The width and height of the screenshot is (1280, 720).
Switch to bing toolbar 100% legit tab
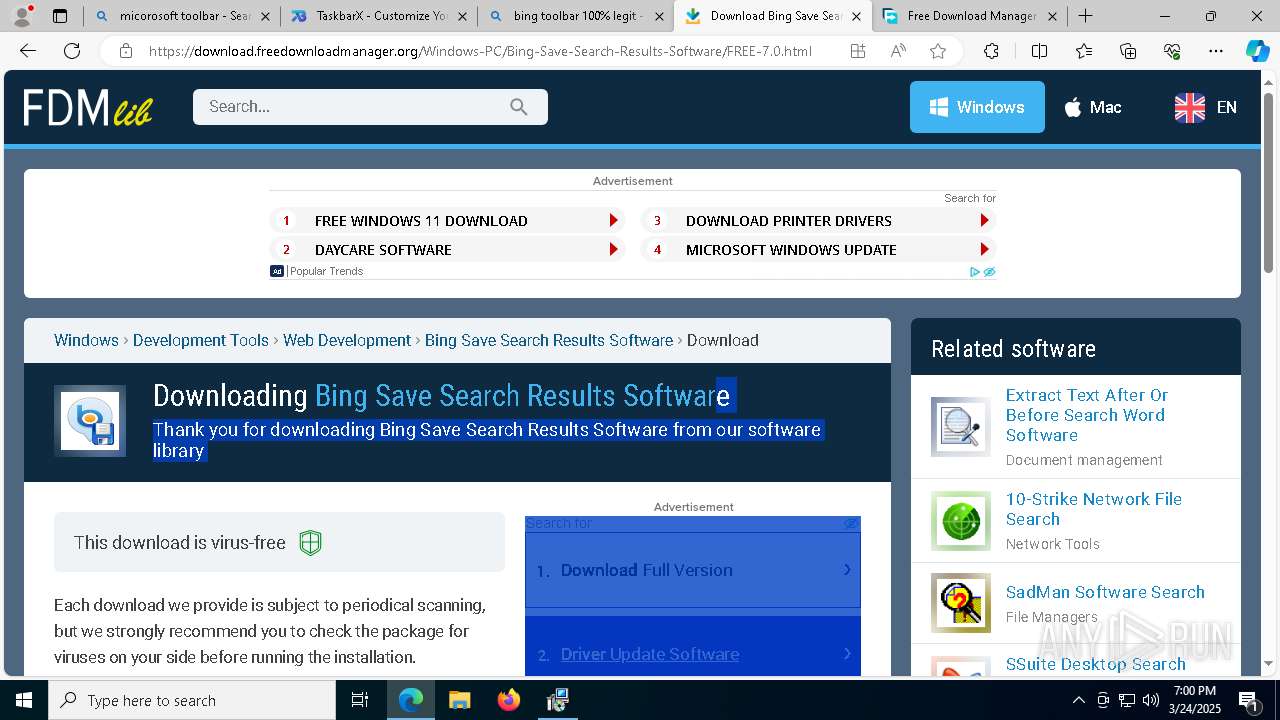point(578,16)
